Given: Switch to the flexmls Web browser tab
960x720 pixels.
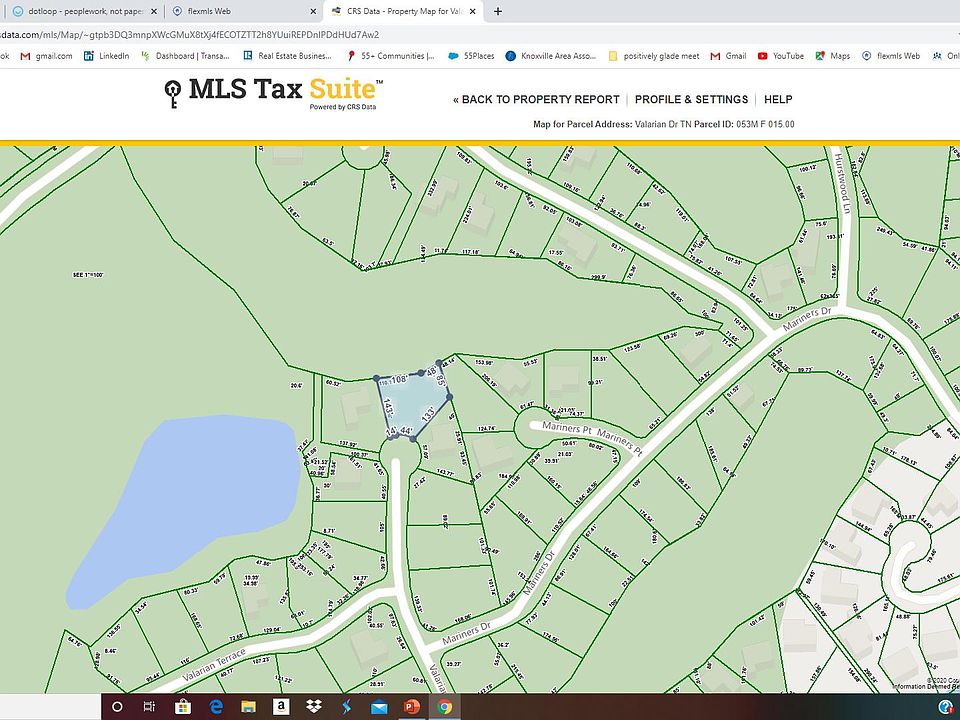Looking at the screenshot, I should (244, 11).
